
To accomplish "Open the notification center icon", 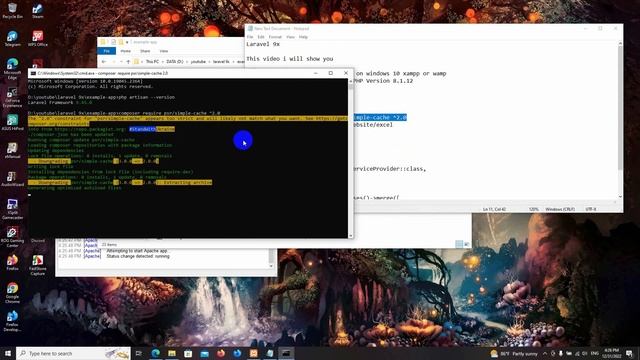I will pyautogui.click(x=629, y=353).
